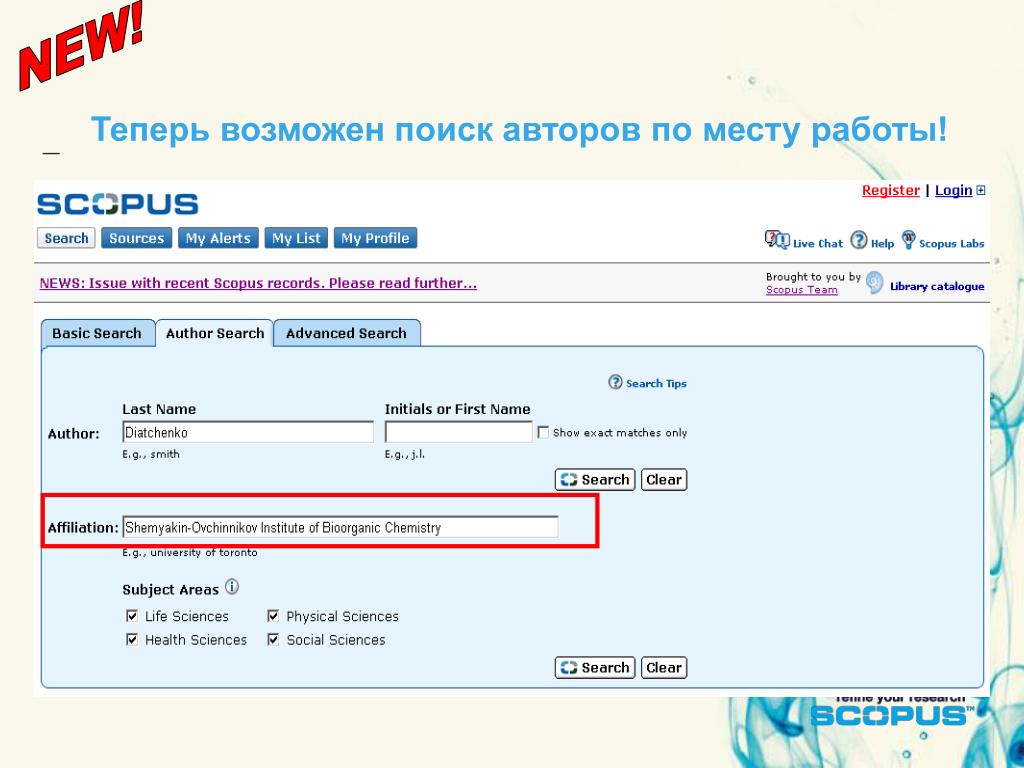This screenshot has width=1024, height=768.
Task: Follow the Scopus Team link
Action: [802, 290]
